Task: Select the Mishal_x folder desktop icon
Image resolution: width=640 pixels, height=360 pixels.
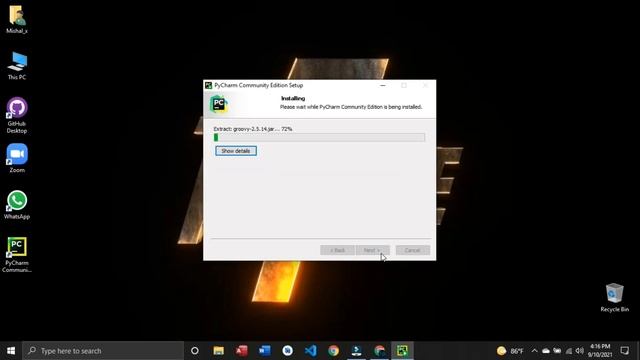Action: click(17, 19)
